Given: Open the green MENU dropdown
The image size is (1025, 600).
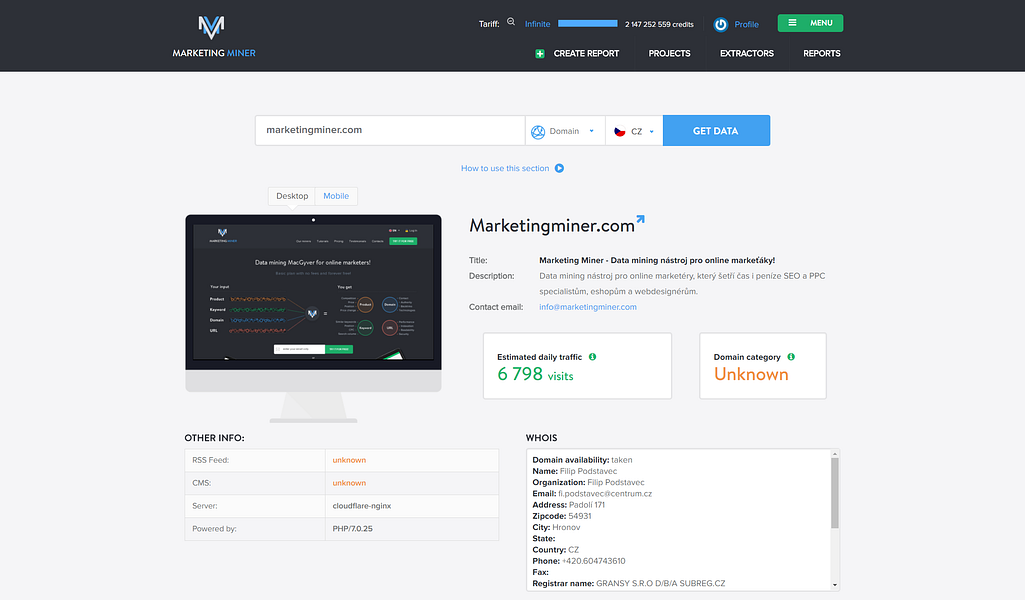Looking at the screenshot, I should click(x=810, y=21).
